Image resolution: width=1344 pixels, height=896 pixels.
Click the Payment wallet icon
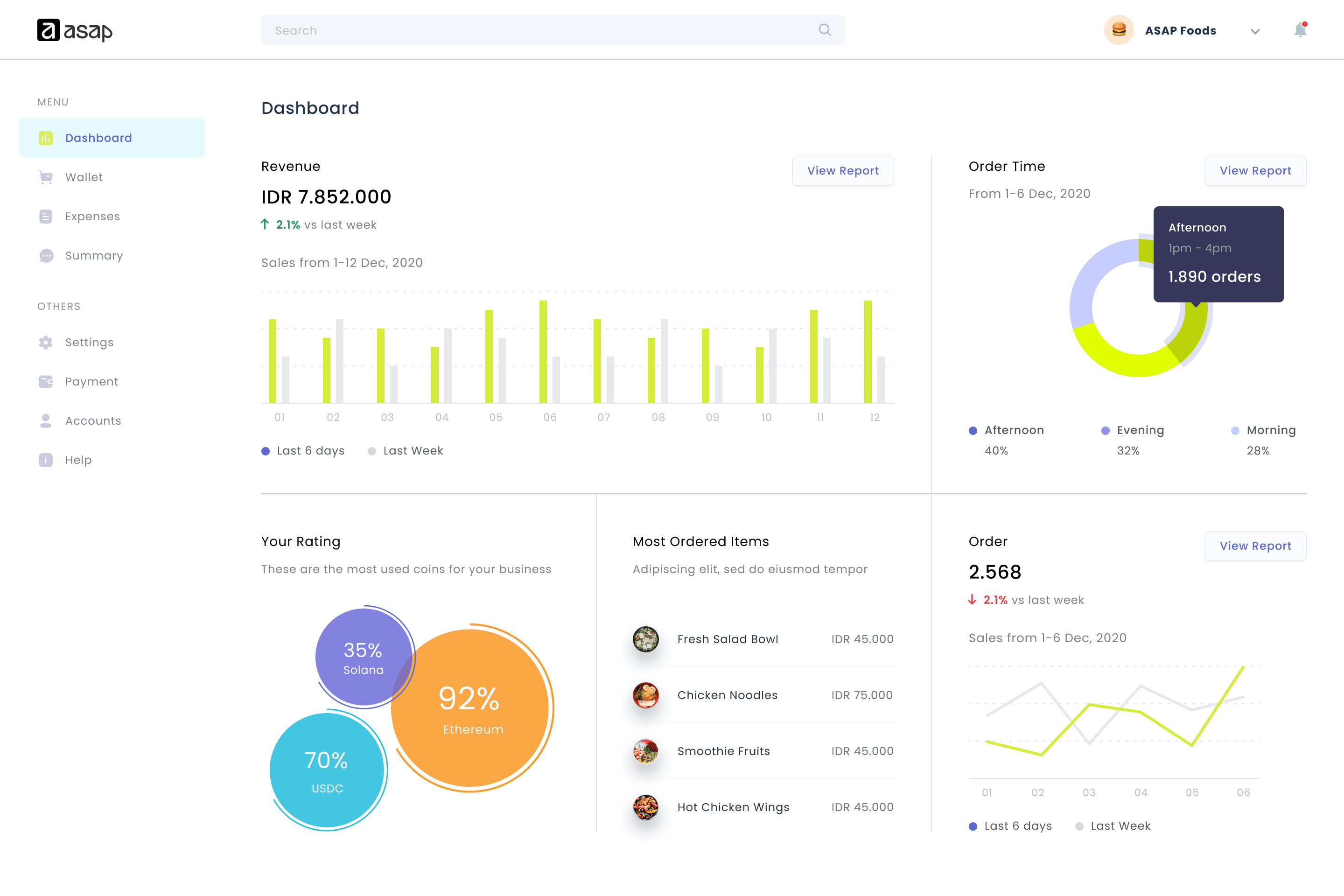pos(46,382)
